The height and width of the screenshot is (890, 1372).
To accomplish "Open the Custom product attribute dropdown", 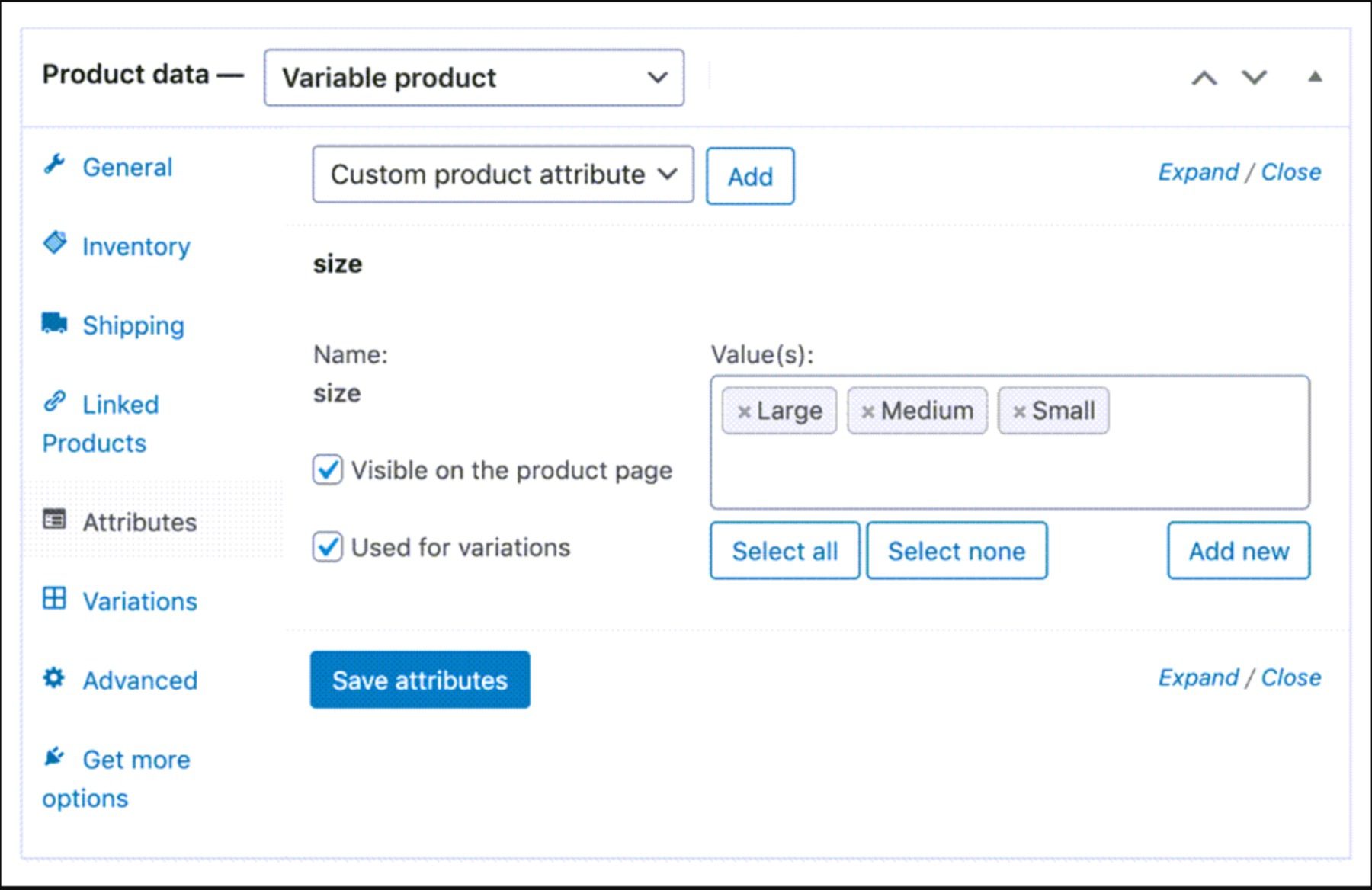I will [502, 175].
